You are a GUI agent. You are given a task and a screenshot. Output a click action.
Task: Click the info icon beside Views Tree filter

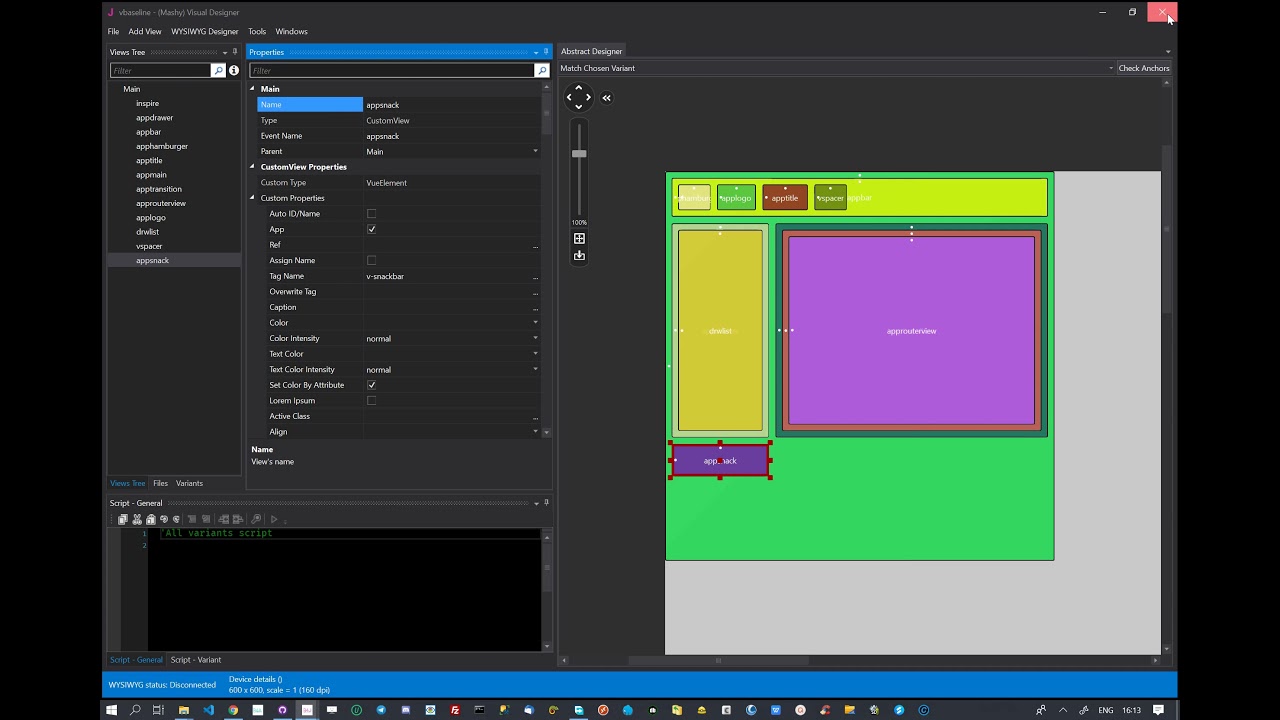coord(234,71)
